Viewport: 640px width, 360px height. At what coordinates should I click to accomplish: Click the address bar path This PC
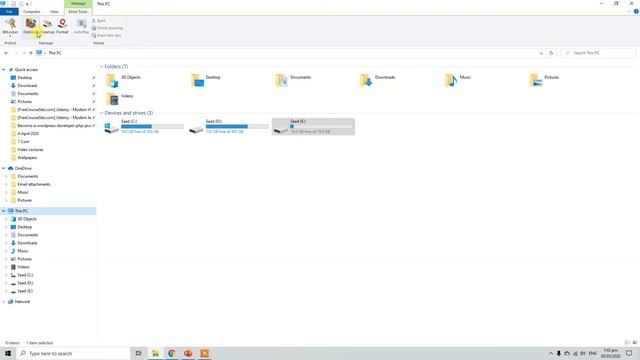click(x=55, y=53)
